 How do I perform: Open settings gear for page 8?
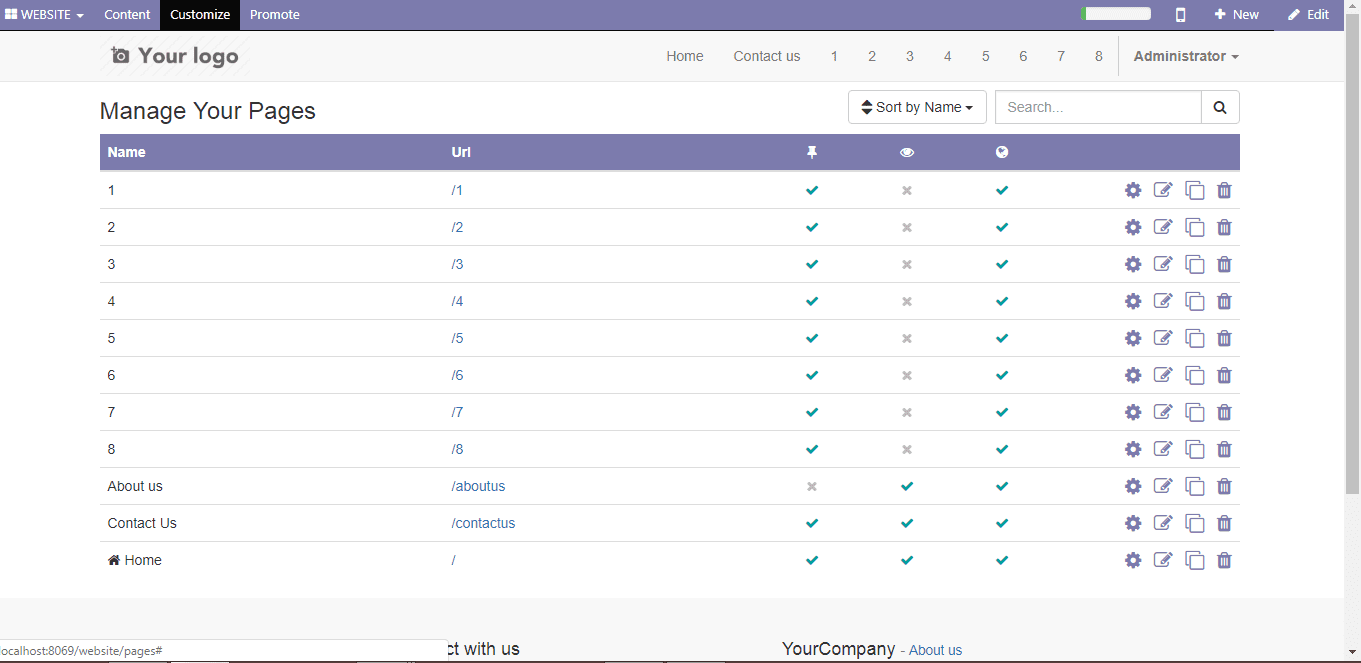pyautogui.click(x=1133, y=449)
